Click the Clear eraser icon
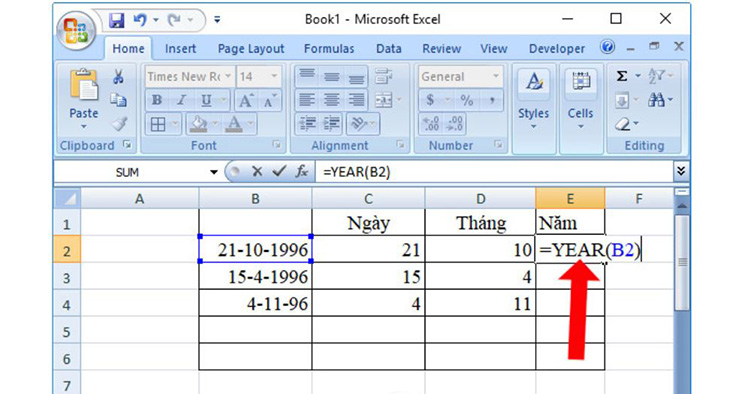 coord(623,124)
